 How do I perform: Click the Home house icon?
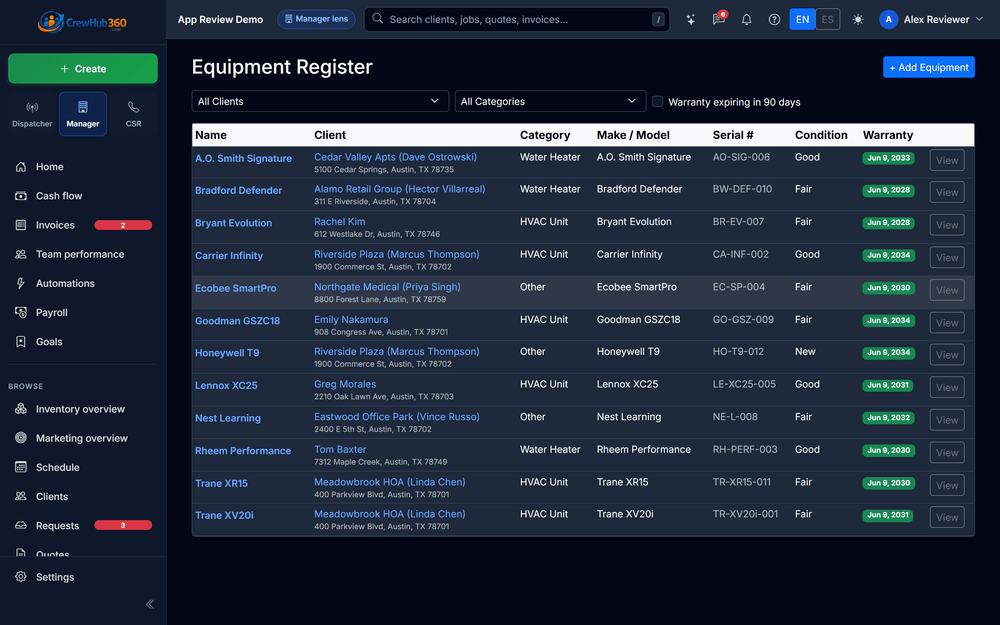[x=21, y=166]
